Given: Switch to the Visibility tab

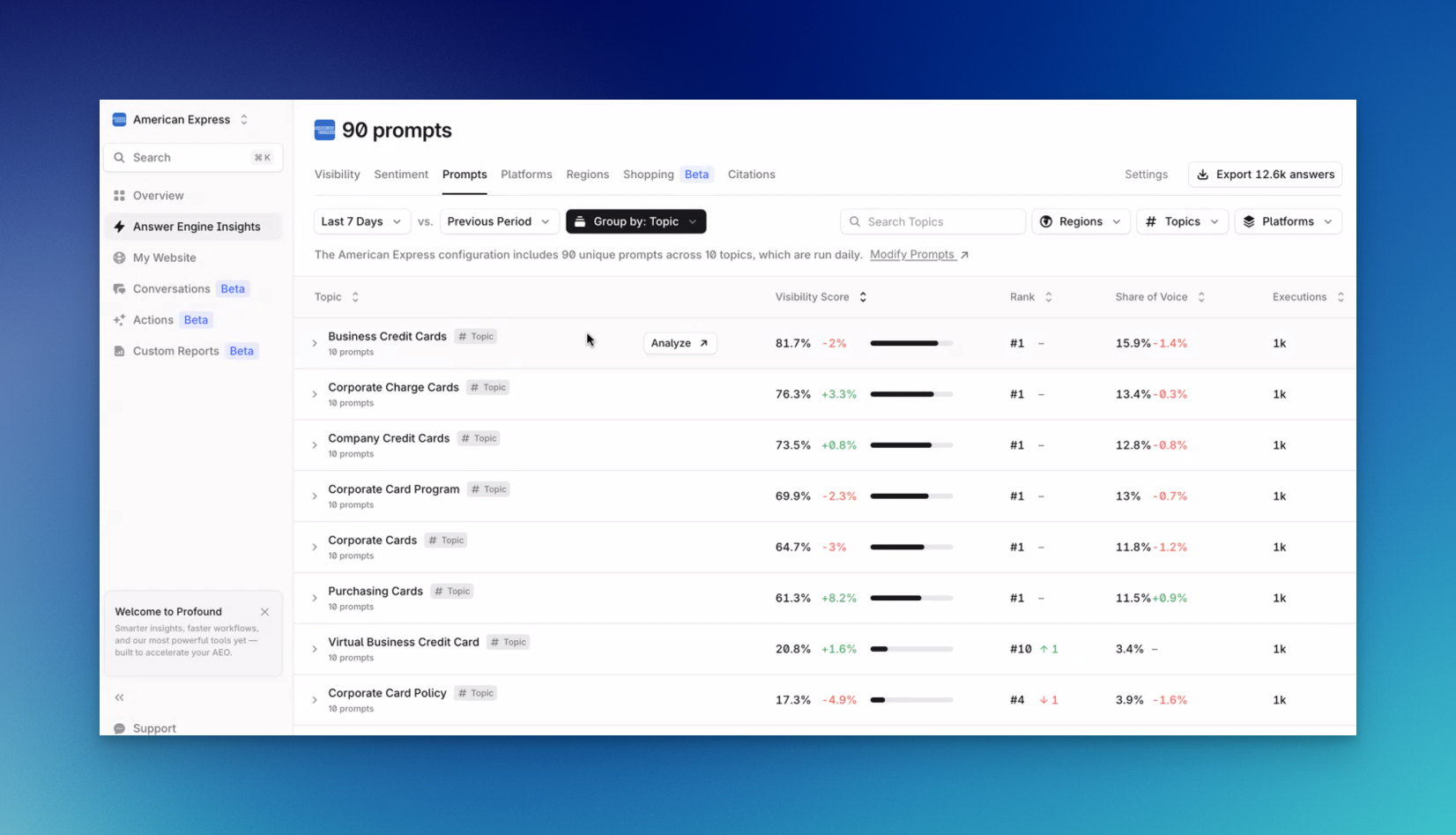Looking at the screenshot, I should pos(338,175).
